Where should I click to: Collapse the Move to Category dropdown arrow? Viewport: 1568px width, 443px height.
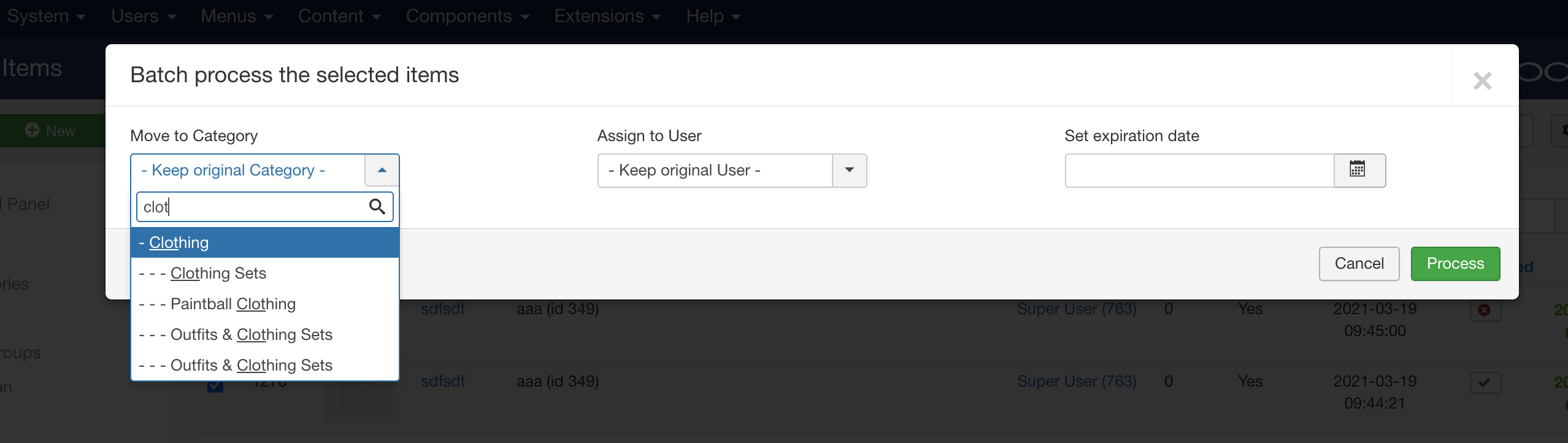(x=382, y=170)
